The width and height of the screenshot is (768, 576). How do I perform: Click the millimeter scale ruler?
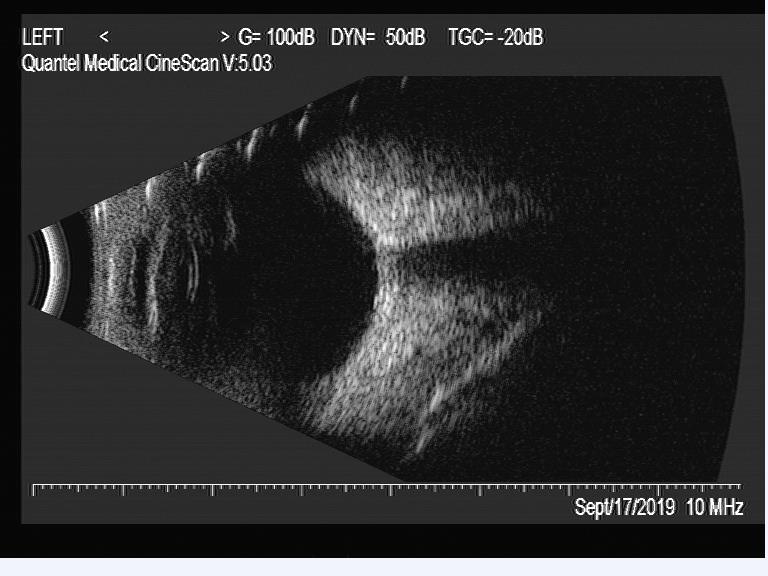[x=386, y=489]
